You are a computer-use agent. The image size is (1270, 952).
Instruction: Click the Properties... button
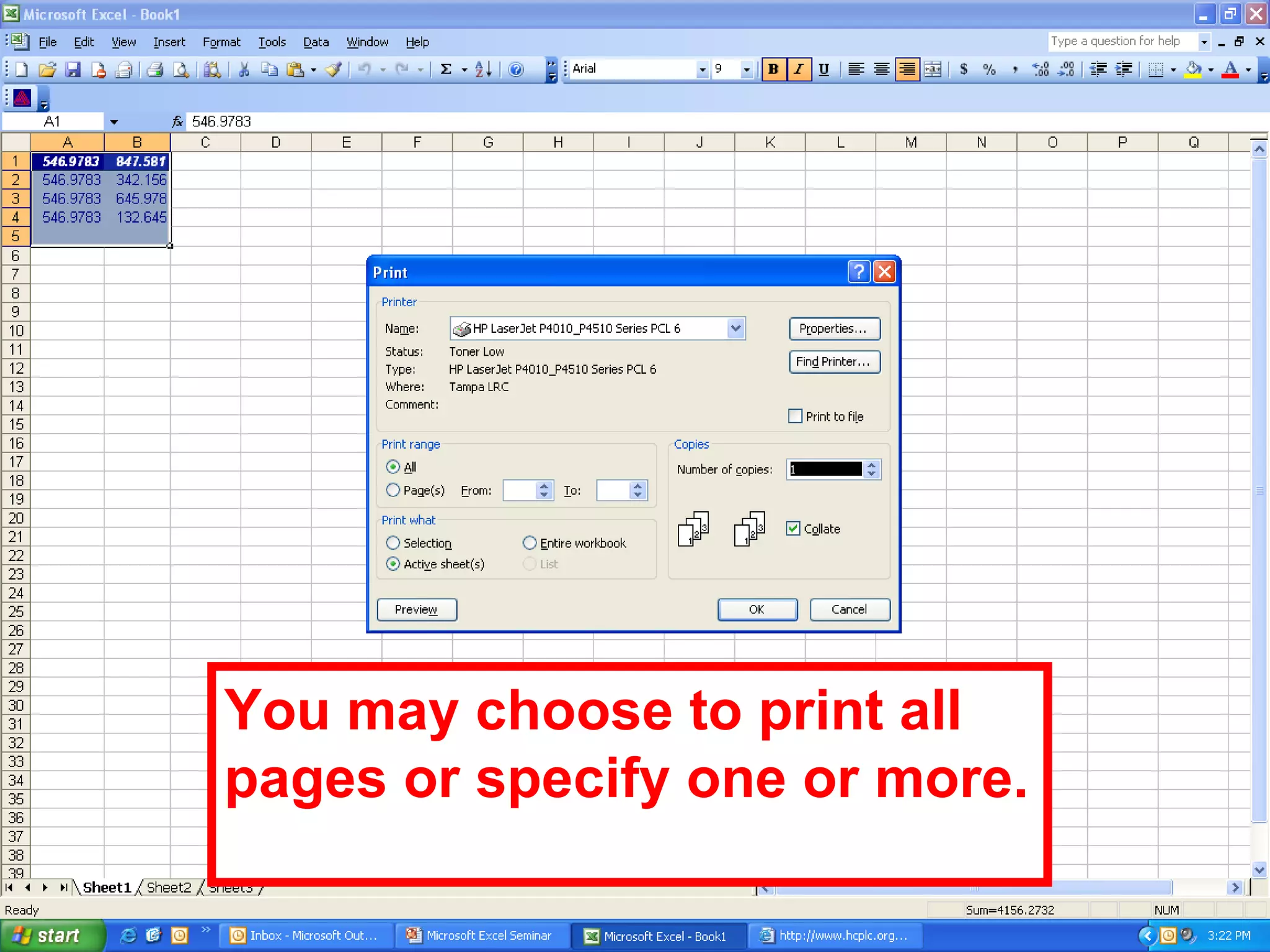(x=834, y=328)
